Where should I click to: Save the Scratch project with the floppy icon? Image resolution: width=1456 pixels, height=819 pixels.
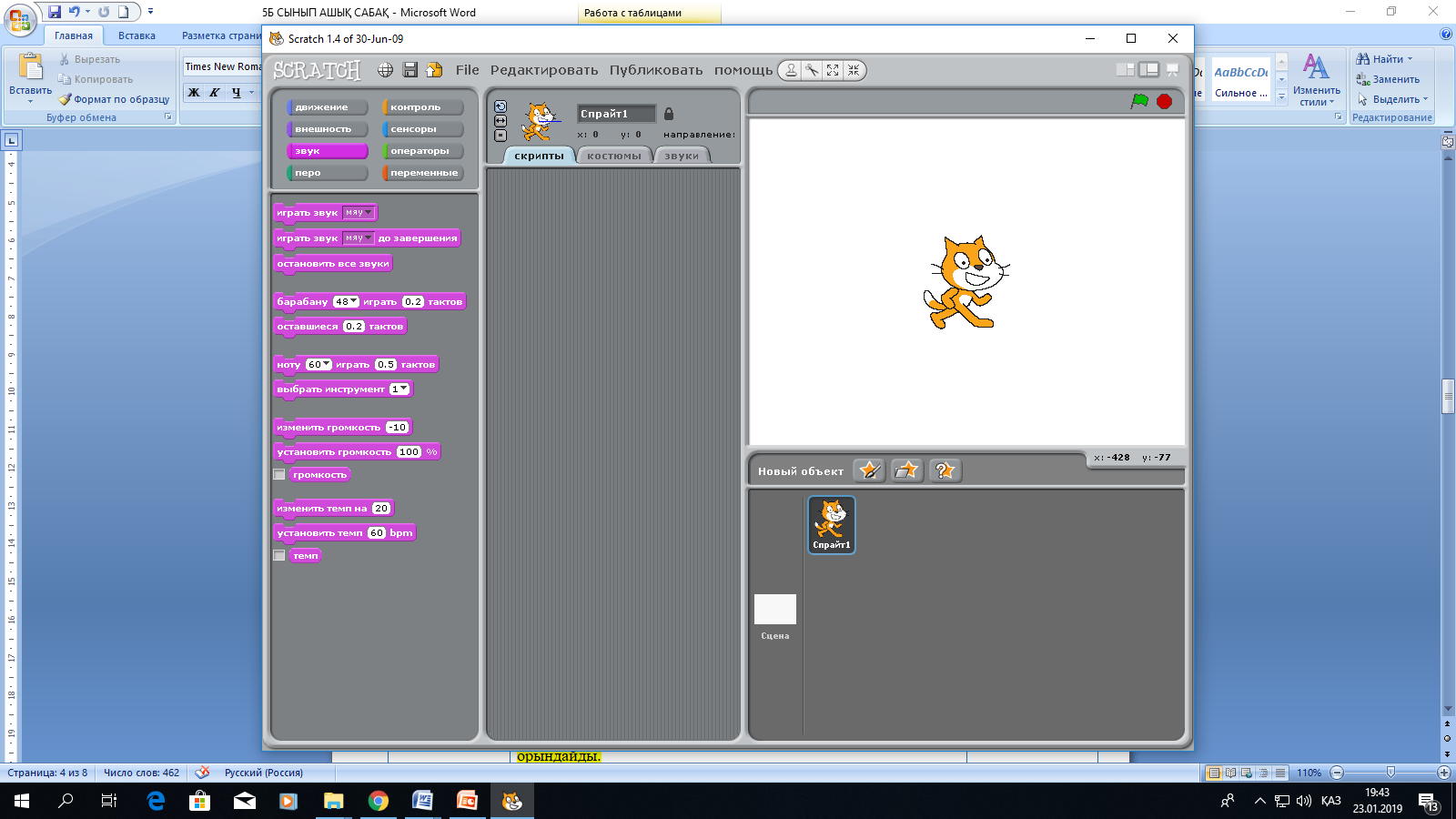(x=410, y=70)
